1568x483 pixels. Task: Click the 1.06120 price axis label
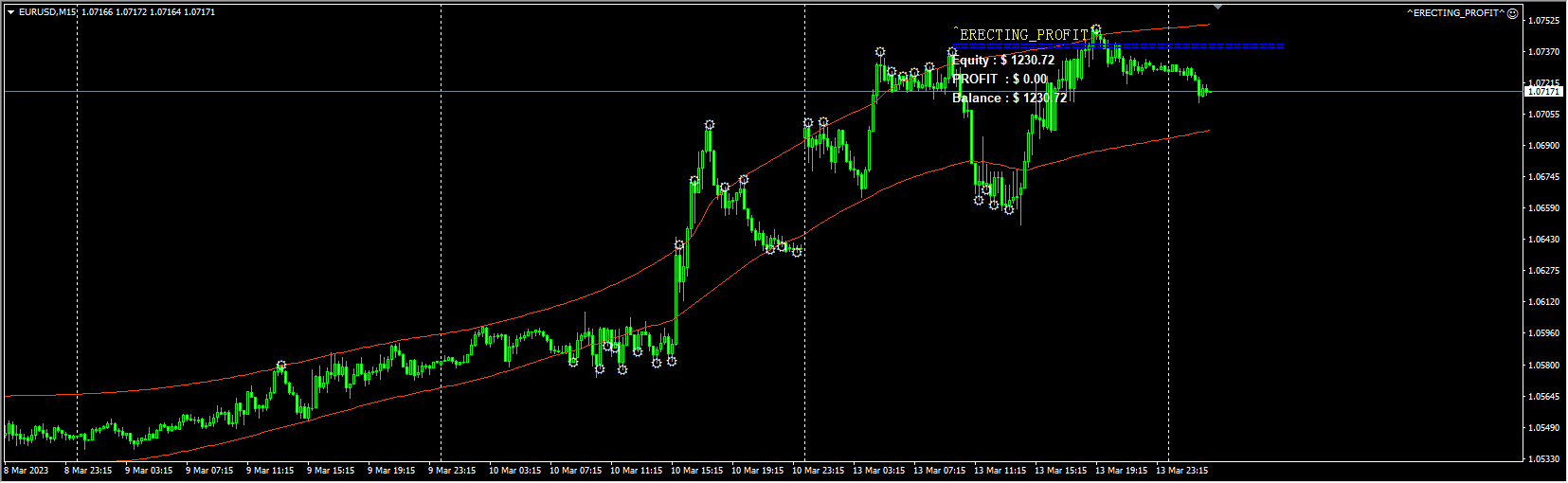1544,302
